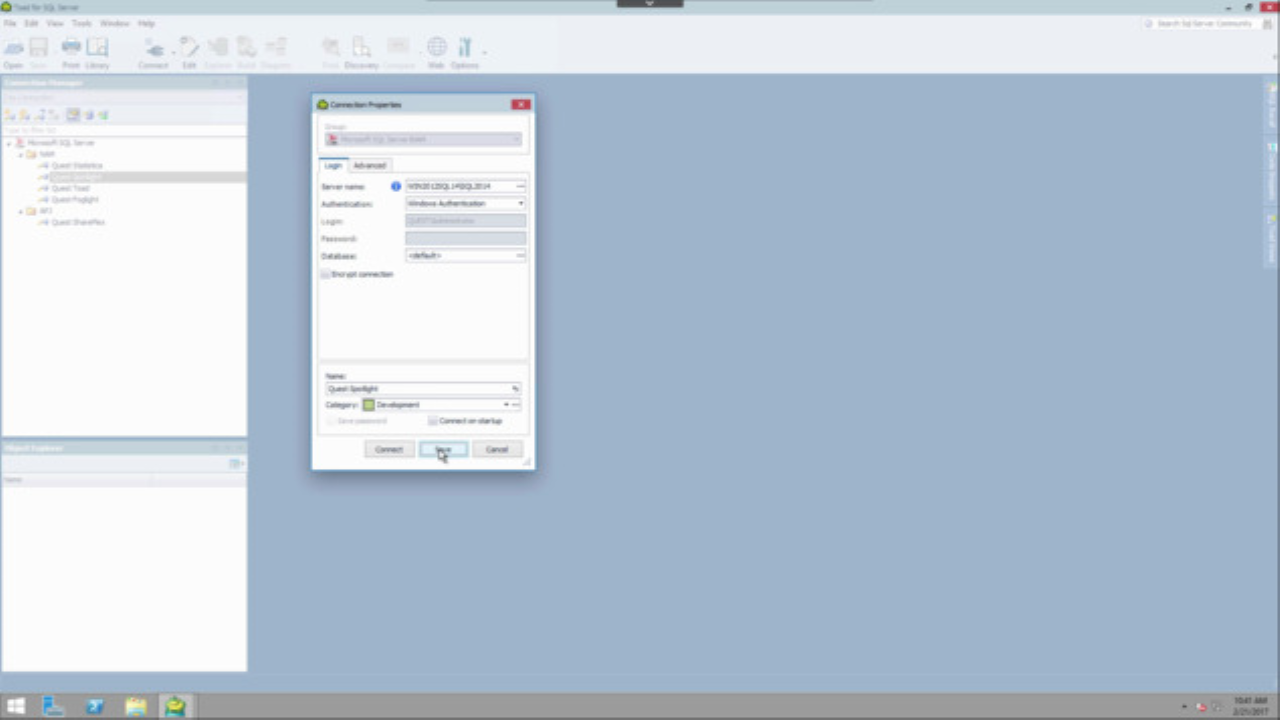Screen dimensions: 1280x720
Task: Open File Explorer from taskbar
Action: [136, 706]
